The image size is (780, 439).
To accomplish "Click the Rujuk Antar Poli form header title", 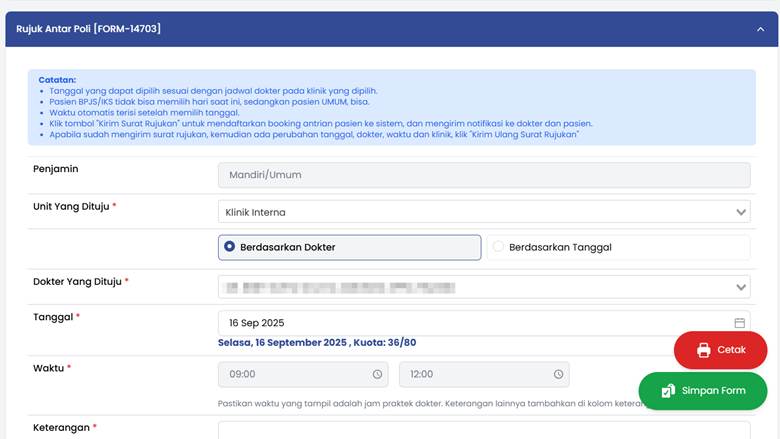I will point(88,29).
